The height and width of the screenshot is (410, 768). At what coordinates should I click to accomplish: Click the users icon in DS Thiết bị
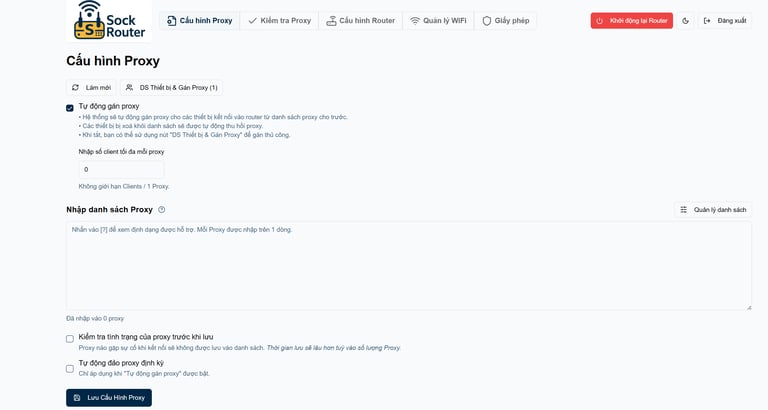tap(129, 87)
